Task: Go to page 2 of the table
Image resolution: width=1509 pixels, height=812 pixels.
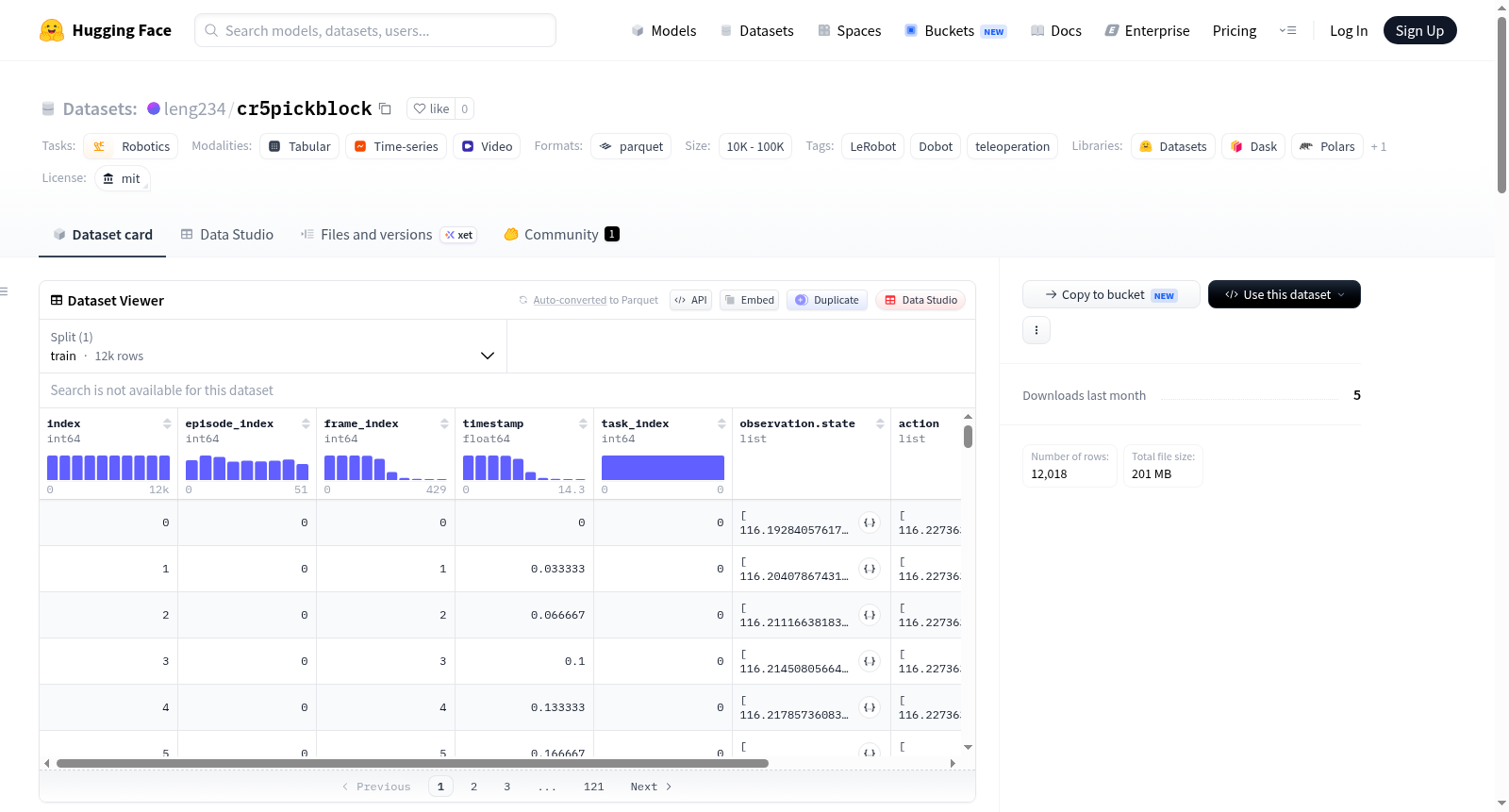Action: pos(473,787)
